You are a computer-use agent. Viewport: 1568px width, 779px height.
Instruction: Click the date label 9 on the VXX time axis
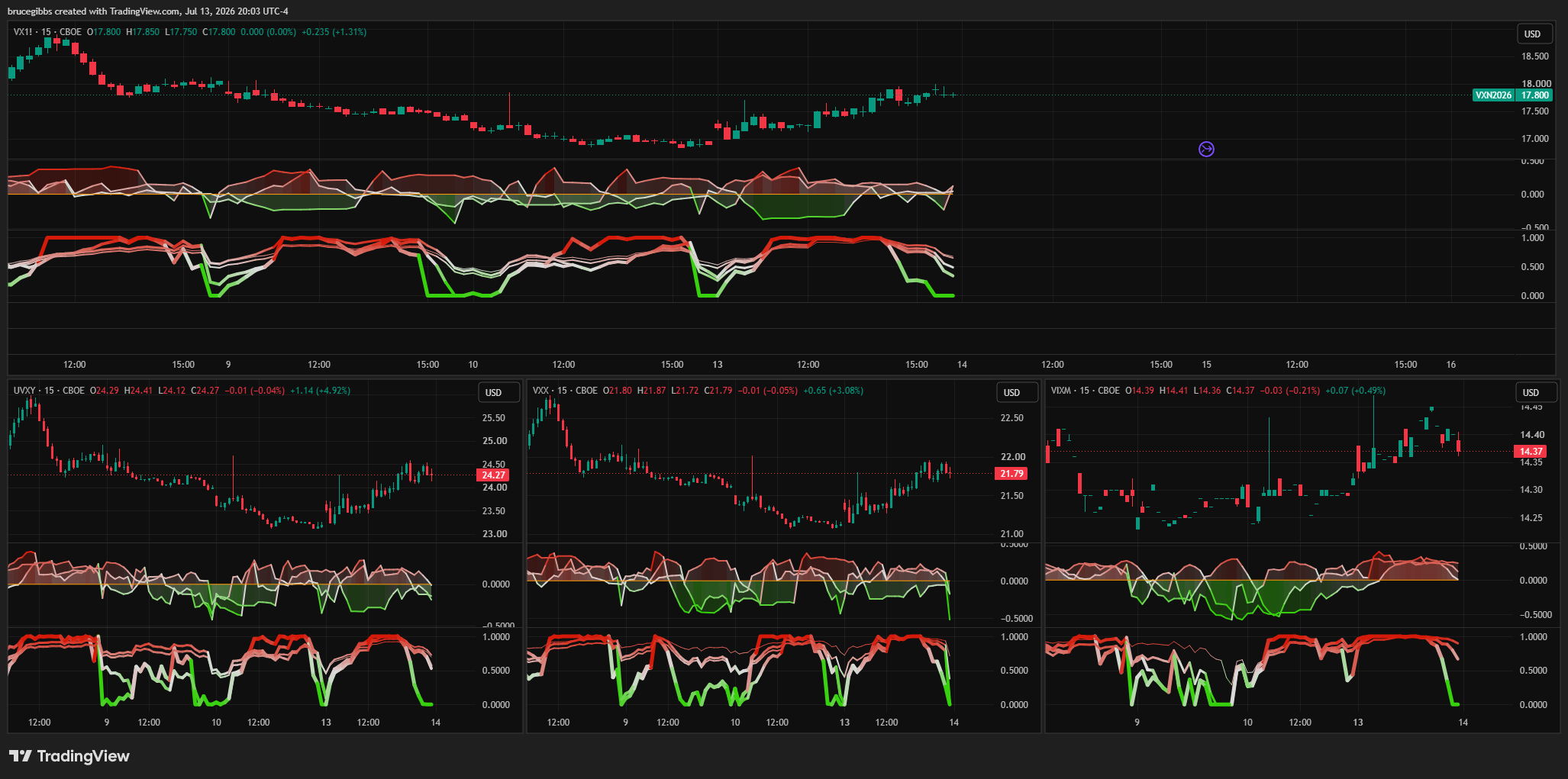tap(625, 723)
